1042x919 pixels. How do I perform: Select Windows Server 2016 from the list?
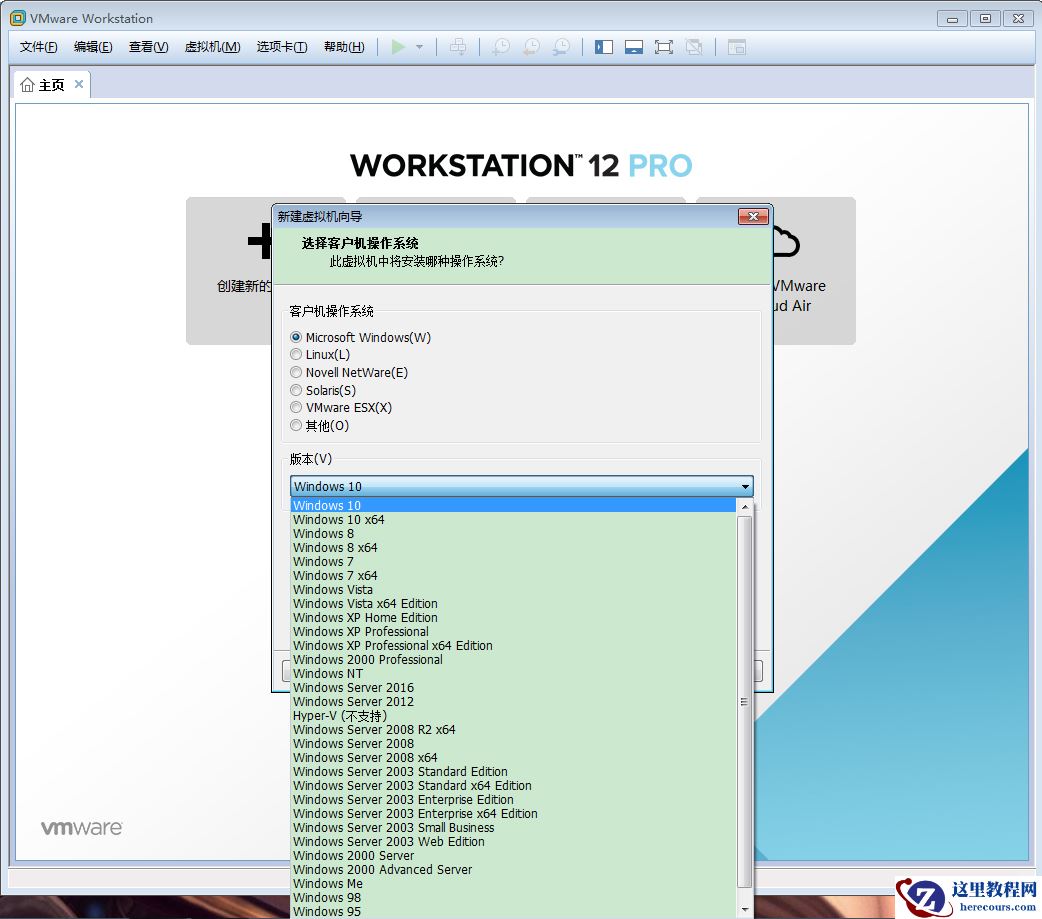tap(353, 687)
